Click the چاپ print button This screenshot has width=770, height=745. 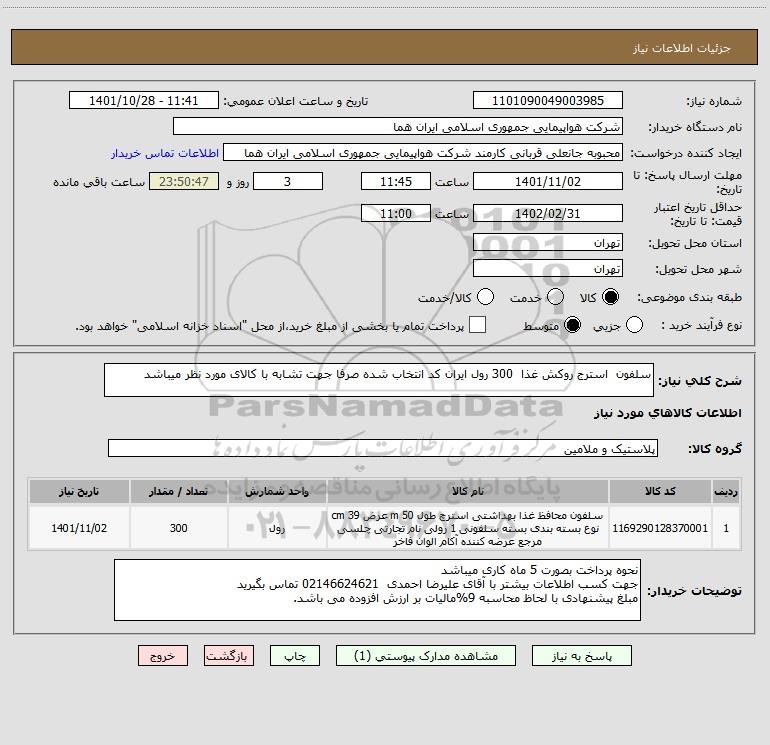click(295, 656)
